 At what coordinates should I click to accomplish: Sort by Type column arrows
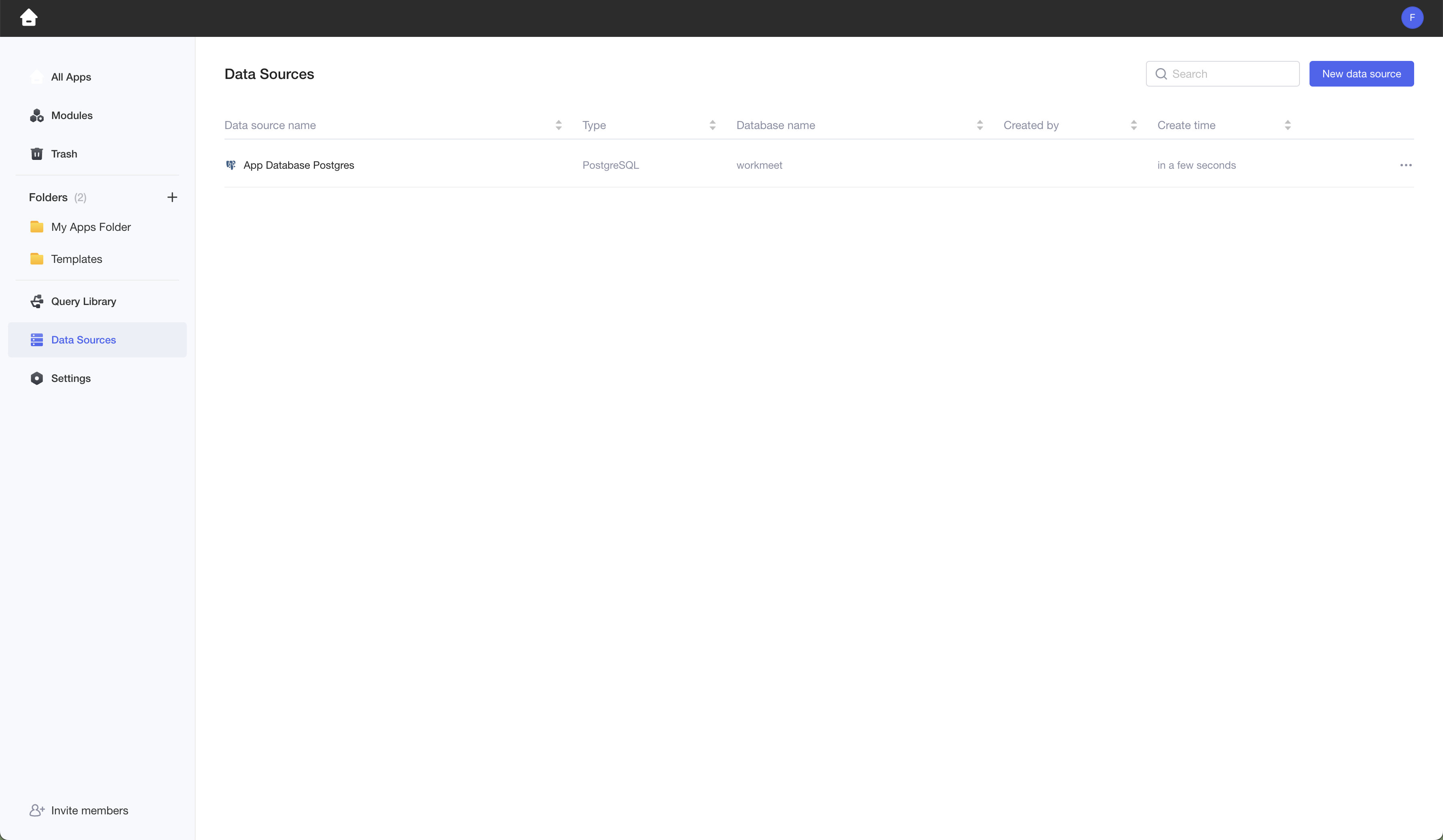coord(712,125)
